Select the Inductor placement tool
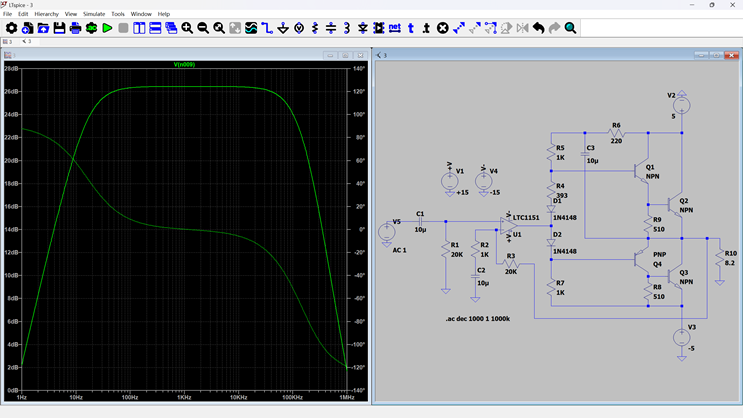Viewport: 743px width, 418px height. click(x=347, y=28)
